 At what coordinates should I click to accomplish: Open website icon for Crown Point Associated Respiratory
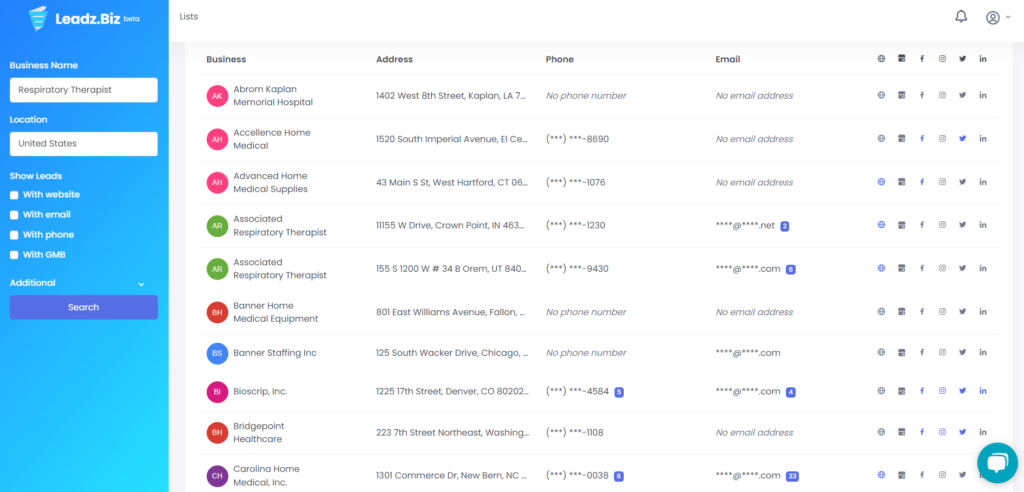[881, 225]
